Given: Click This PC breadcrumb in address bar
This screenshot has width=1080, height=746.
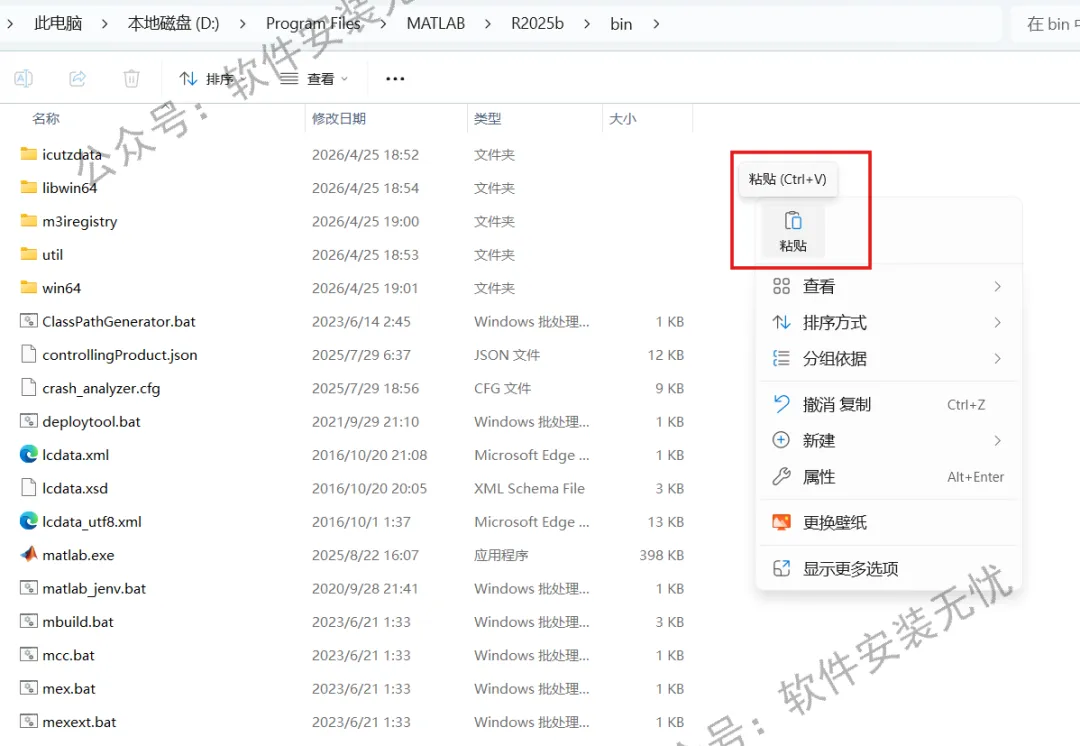Looking at the screenshot, I should (x=58, y=24).
